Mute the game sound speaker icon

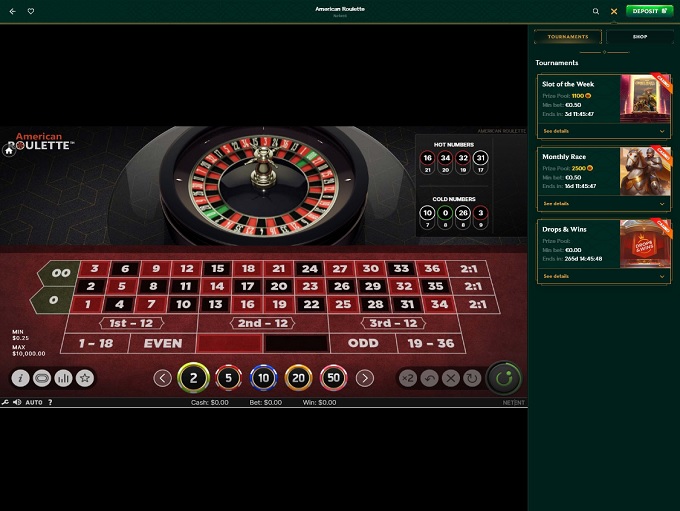pos(17,402)
